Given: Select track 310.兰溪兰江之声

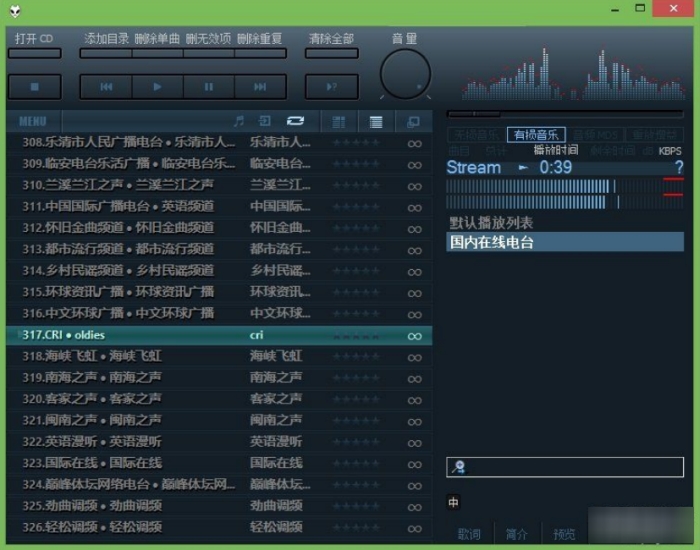Looking at the screenshot, I should click(x=219, y=185).
